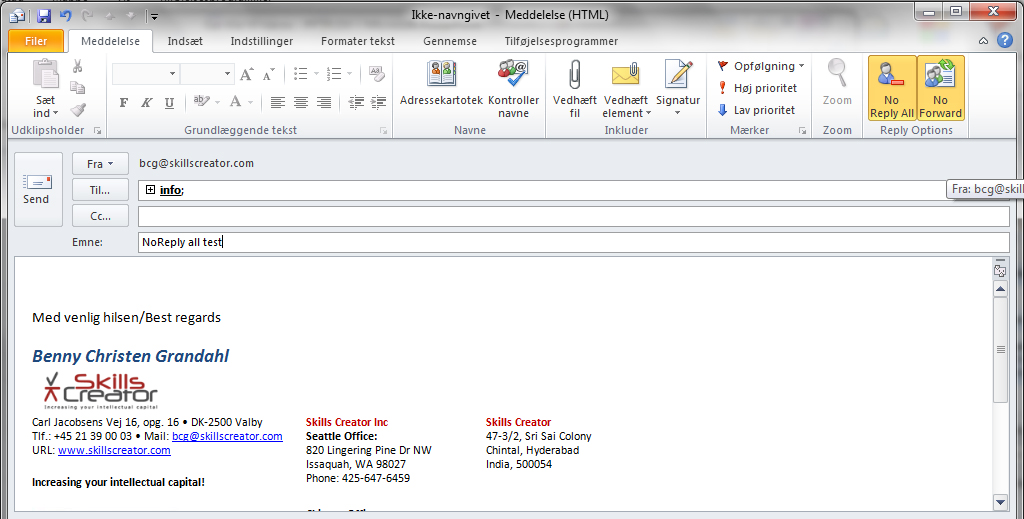Toggle the No Reply All option
The image size is (1024, 519).
(891, 88)
